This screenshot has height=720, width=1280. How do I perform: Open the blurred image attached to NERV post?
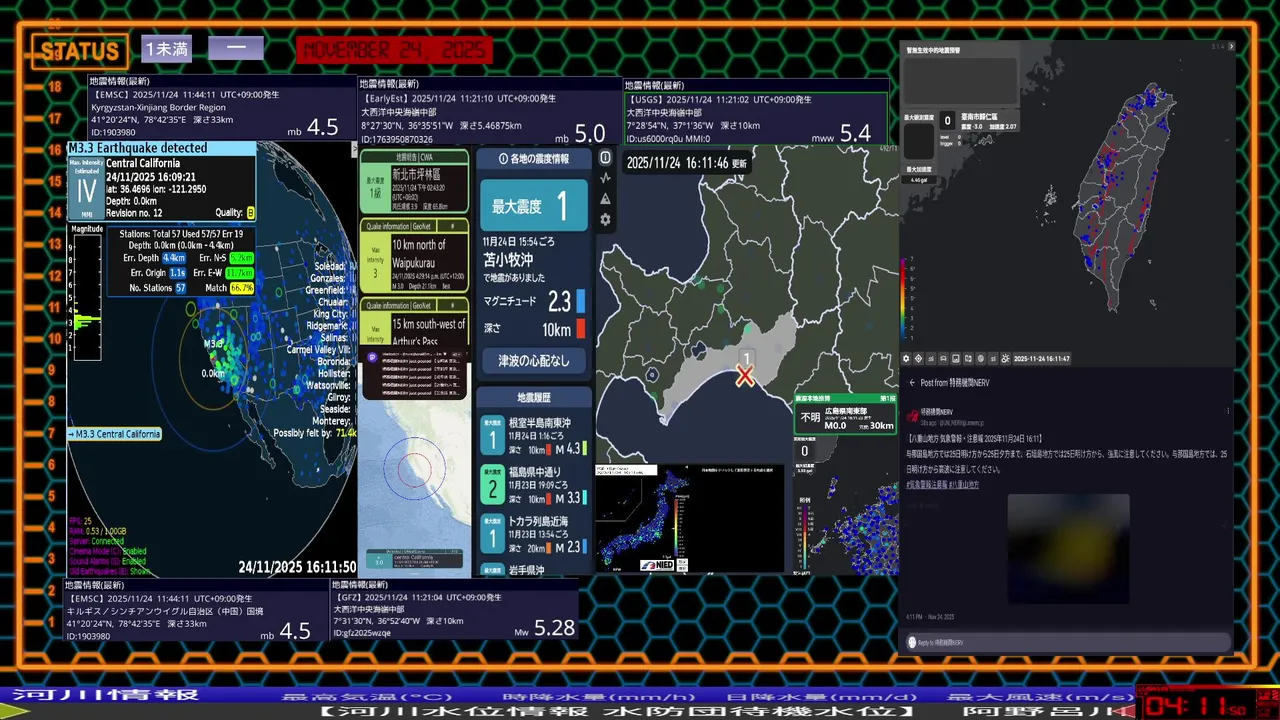pos(1068,549)
